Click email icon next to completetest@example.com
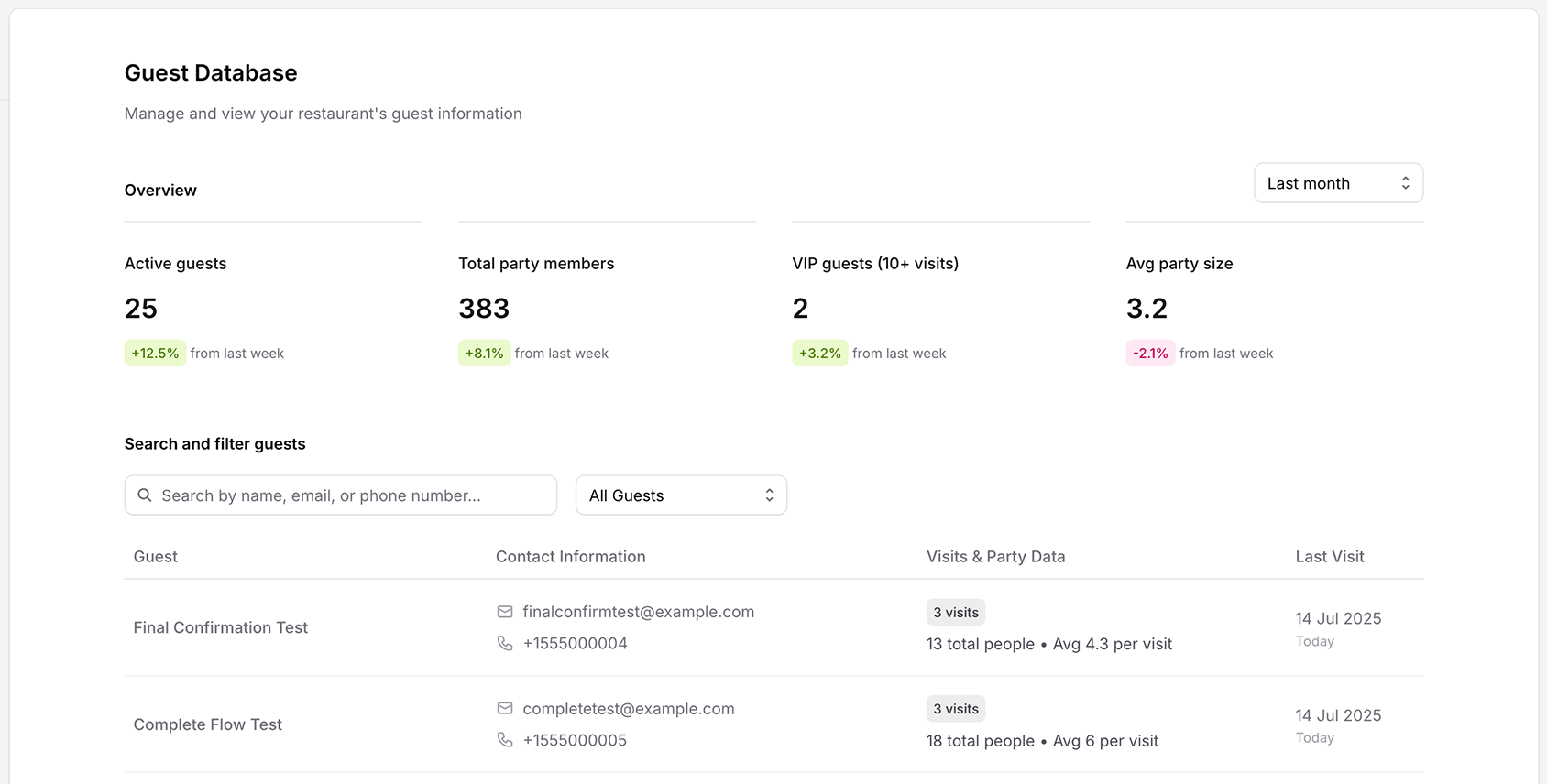 click(x=505, y=709)
